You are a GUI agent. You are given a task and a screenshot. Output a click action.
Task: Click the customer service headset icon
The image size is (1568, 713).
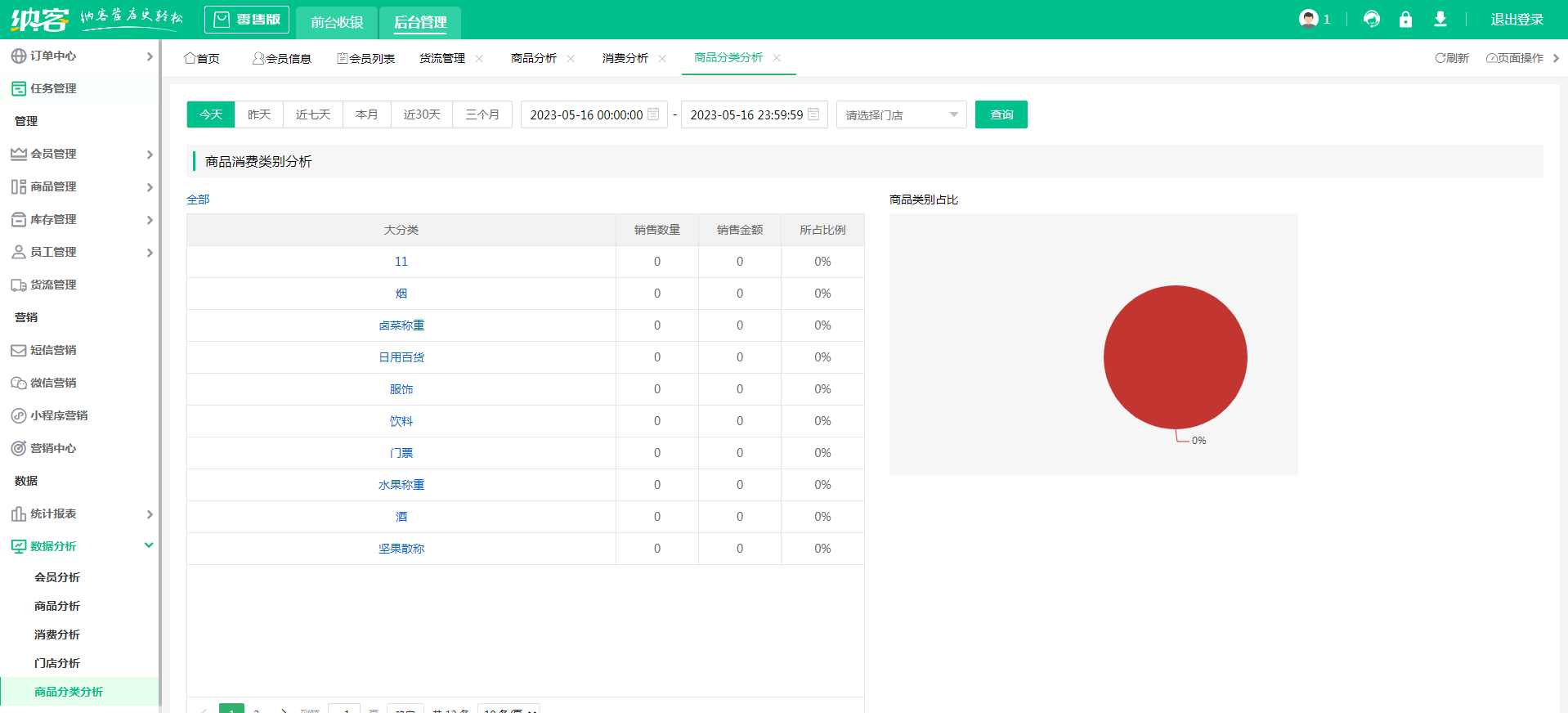point(1371,19)
